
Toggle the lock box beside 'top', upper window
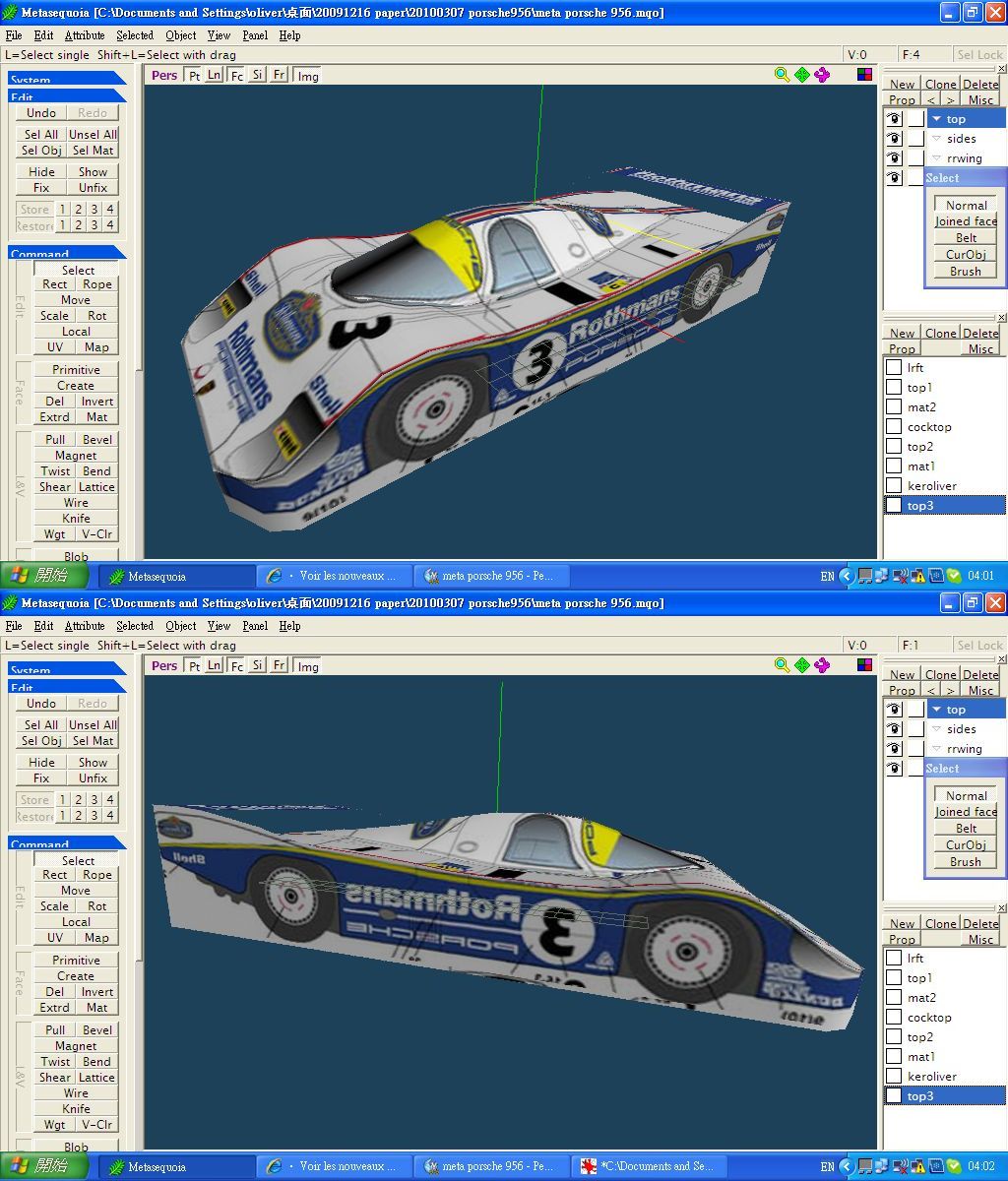(916, 119)
